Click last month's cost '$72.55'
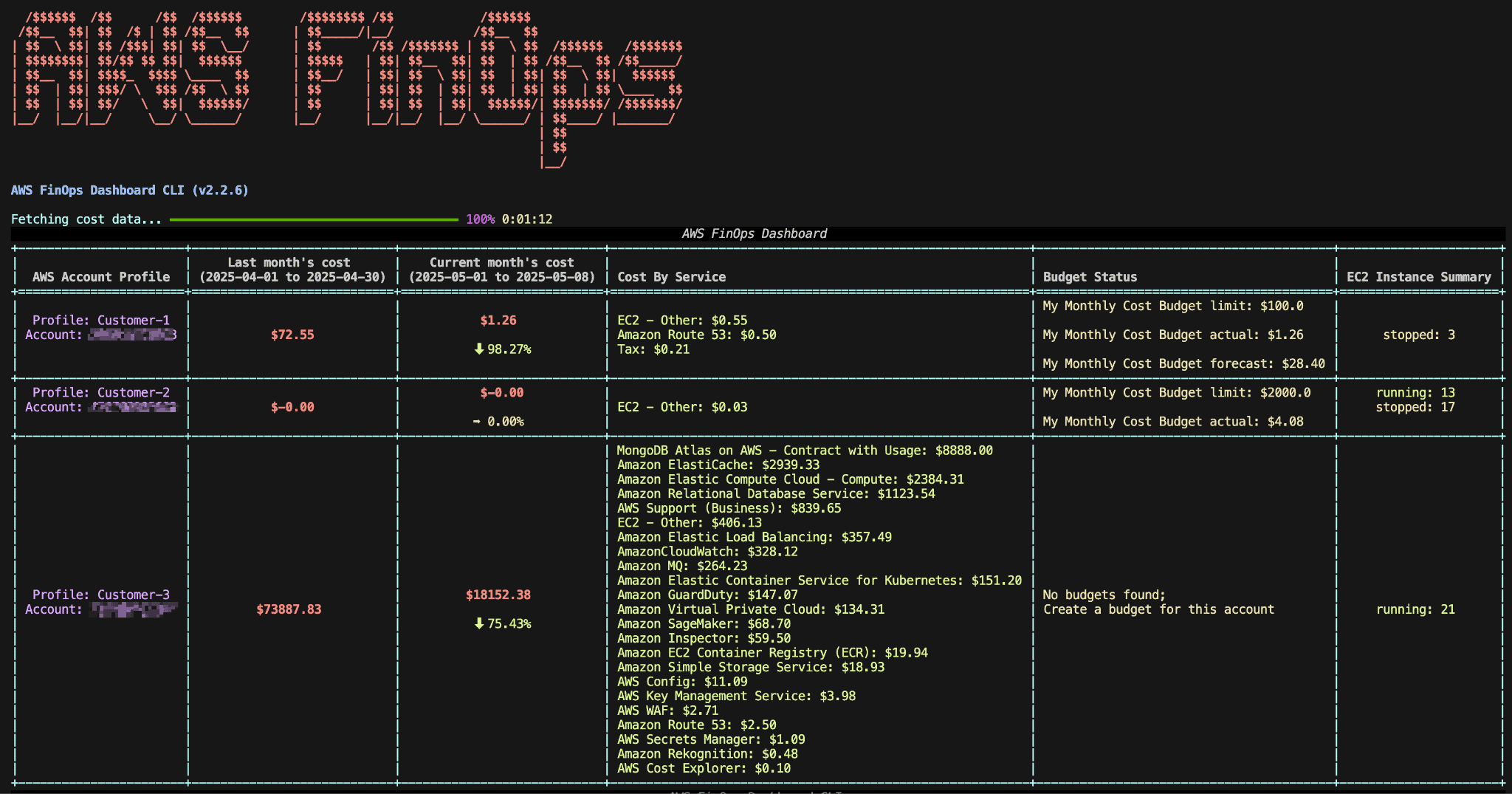 (x=292, y=335)
